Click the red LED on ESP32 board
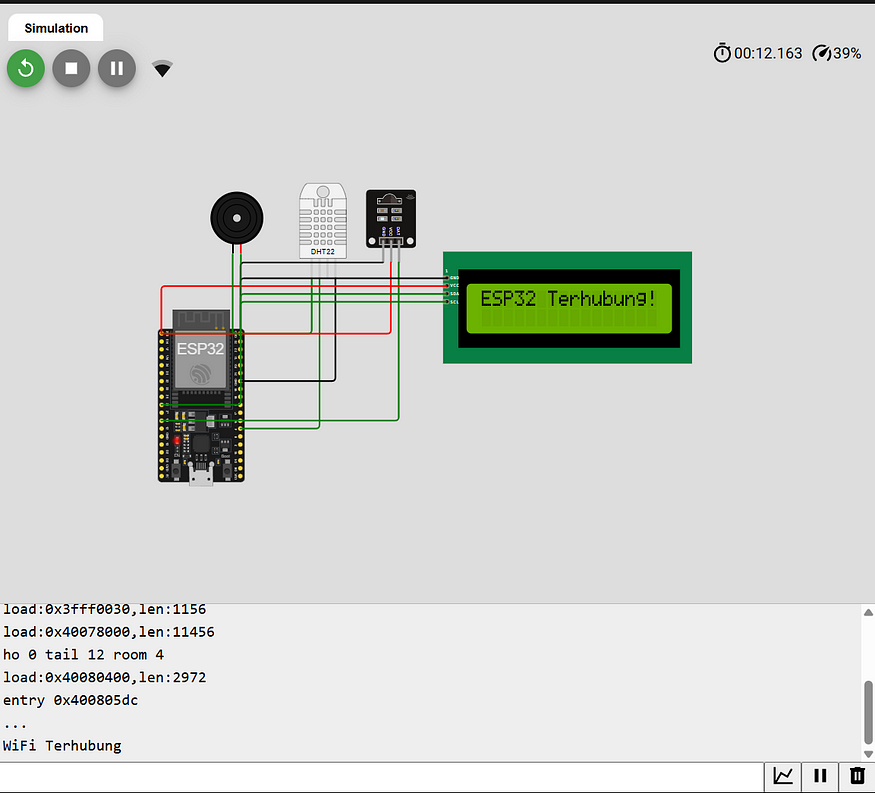875x793 pixels. point(176,440)
